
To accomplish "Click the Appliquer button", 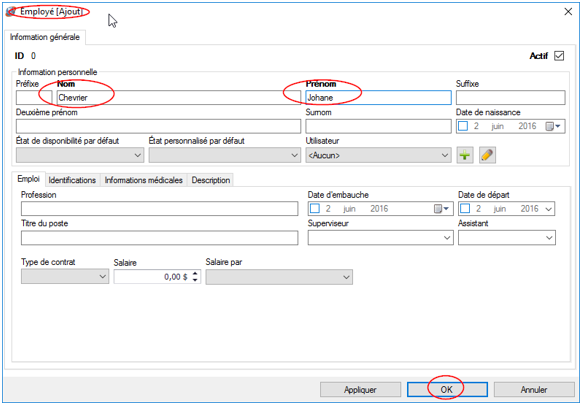I will point(360,390).
